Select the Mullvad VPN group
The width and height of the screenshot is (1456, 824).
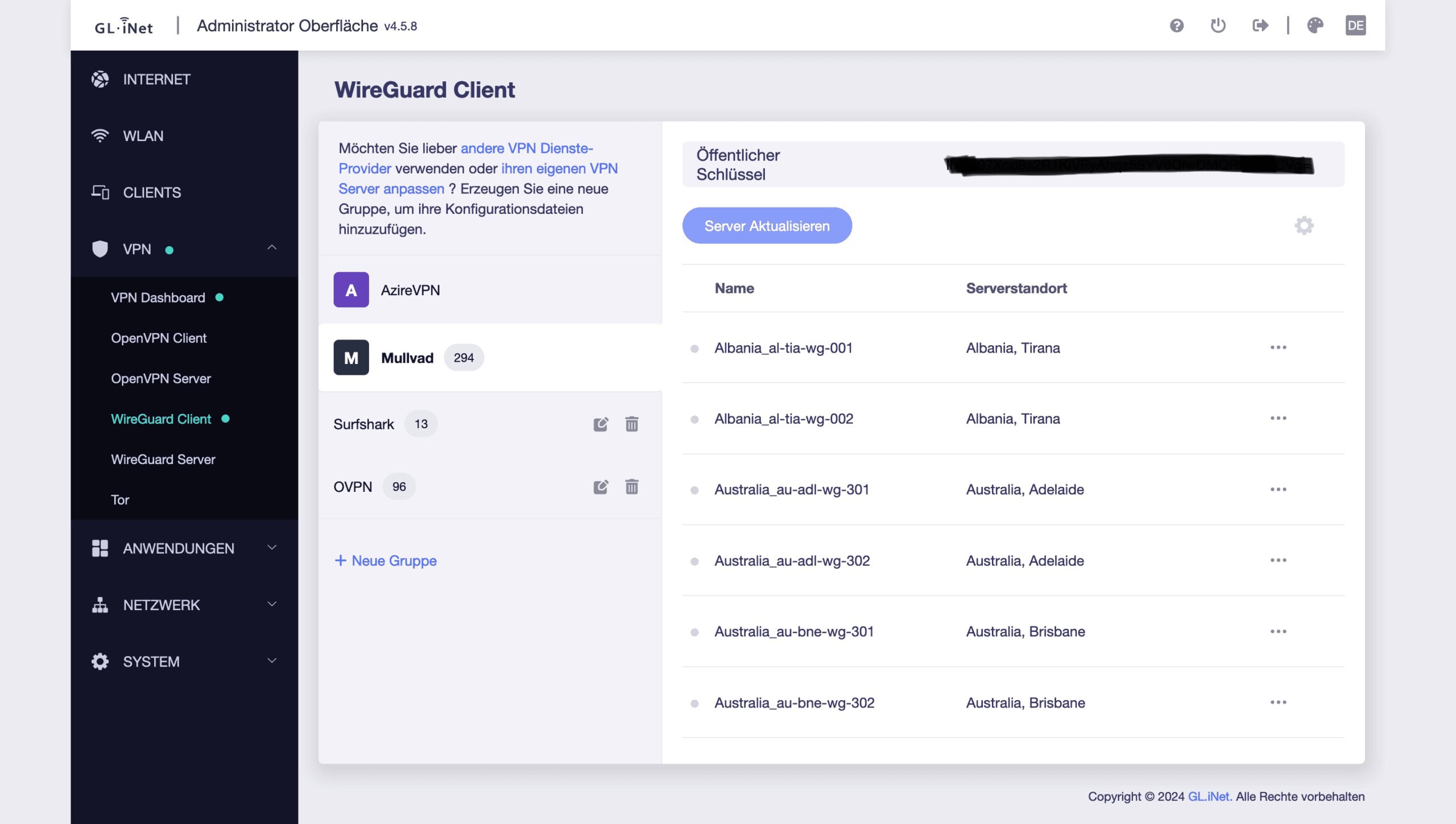[x=407, y=357]
